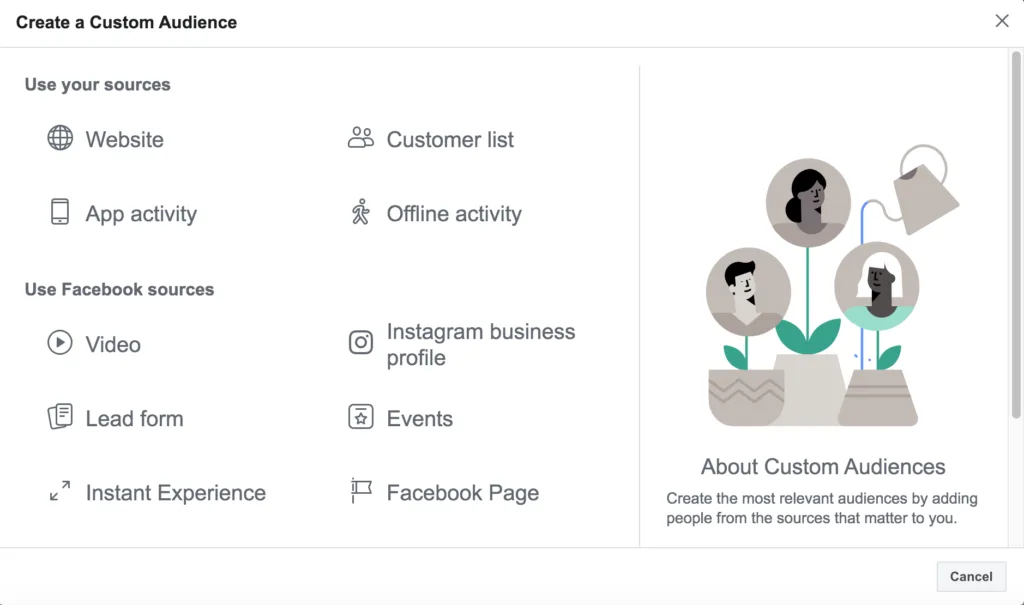The image size is (1024, 605).
Task: Pick the Offline activity walking person icon
Action: tap(360, 212)
